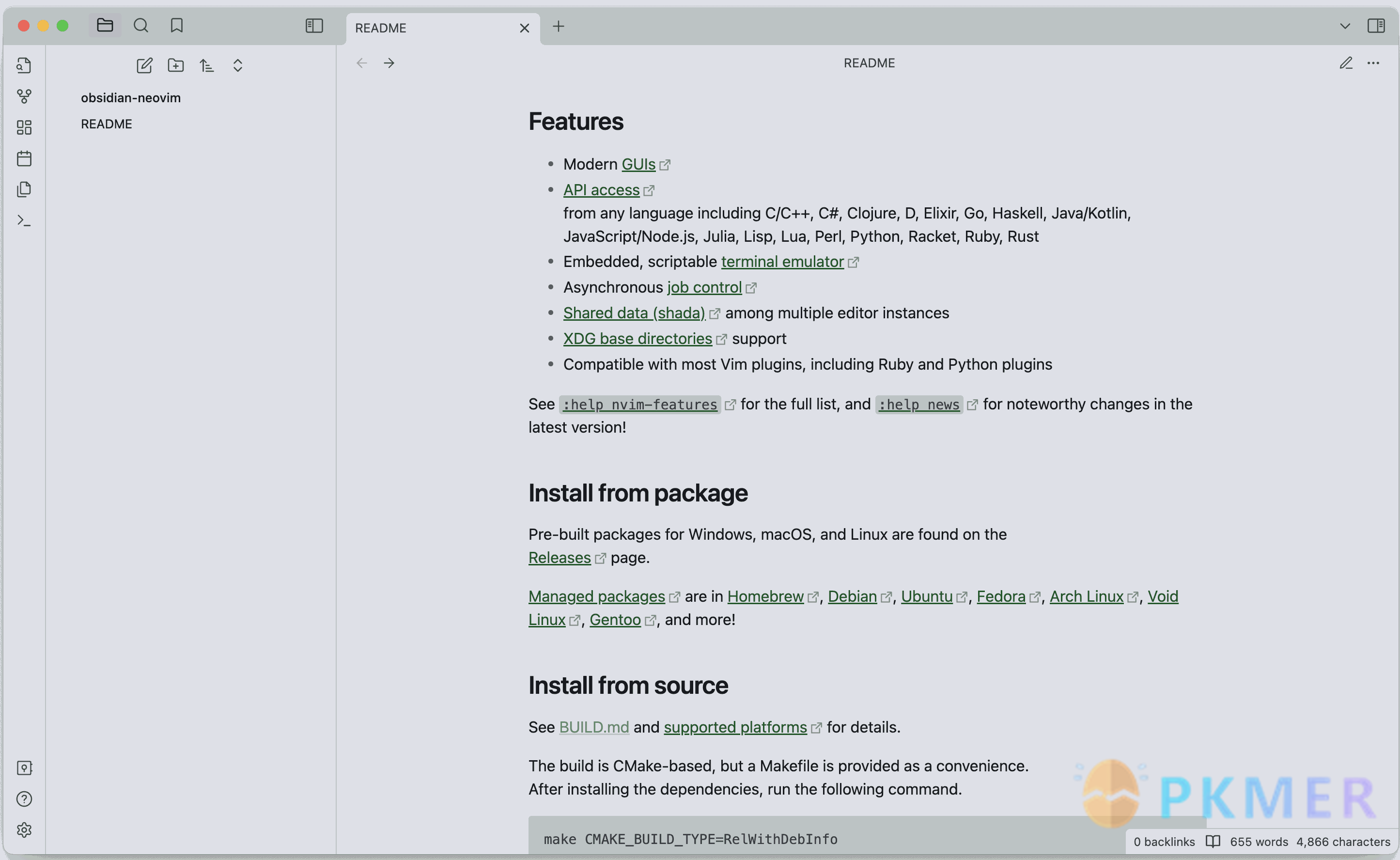Click the new note icon in sidebar
1400x860 pixels.
[144, 65]
